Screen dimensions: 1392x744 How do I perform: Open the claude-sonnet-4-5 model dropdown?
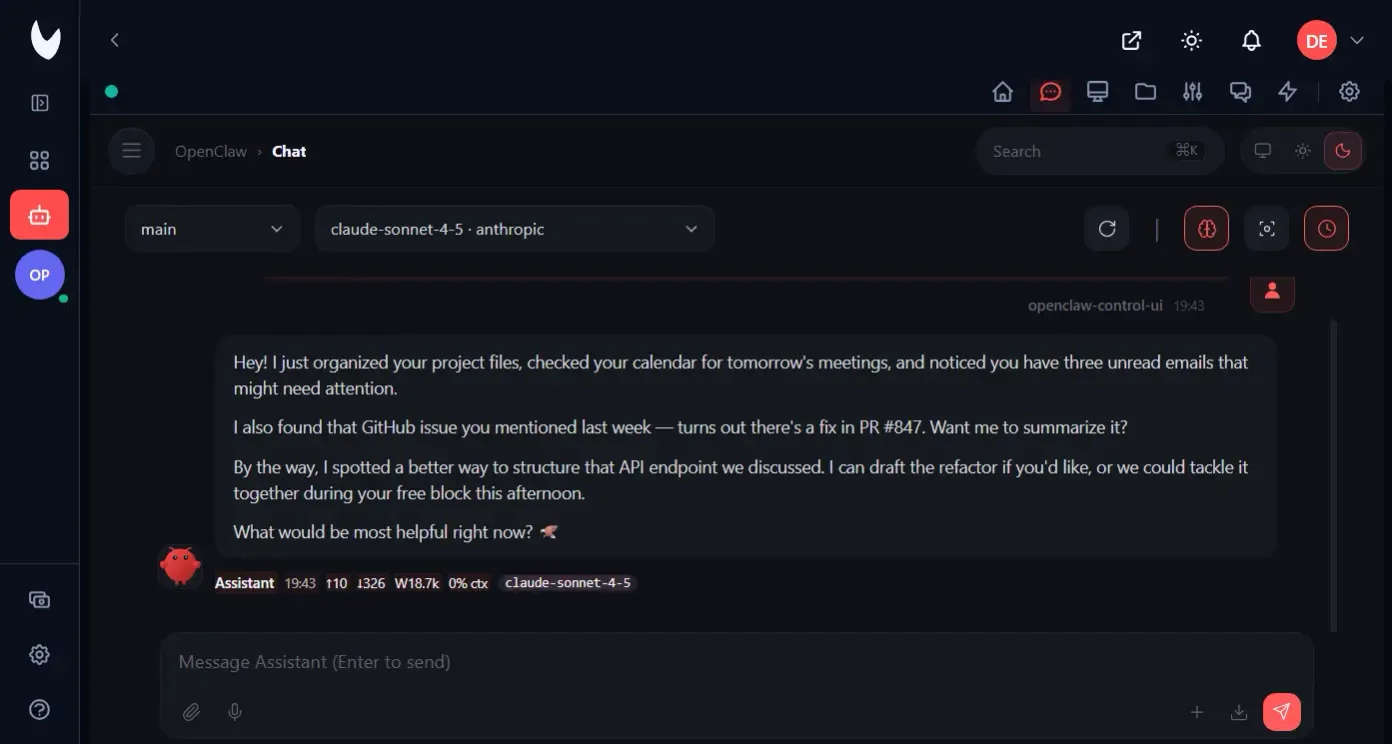click(514, 229)
